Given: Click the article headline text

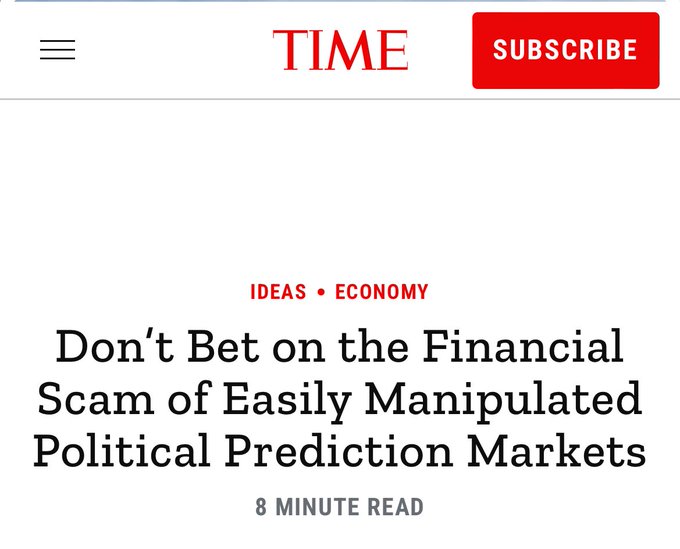Looking at the screenshot, I should [x=340, y=399].
